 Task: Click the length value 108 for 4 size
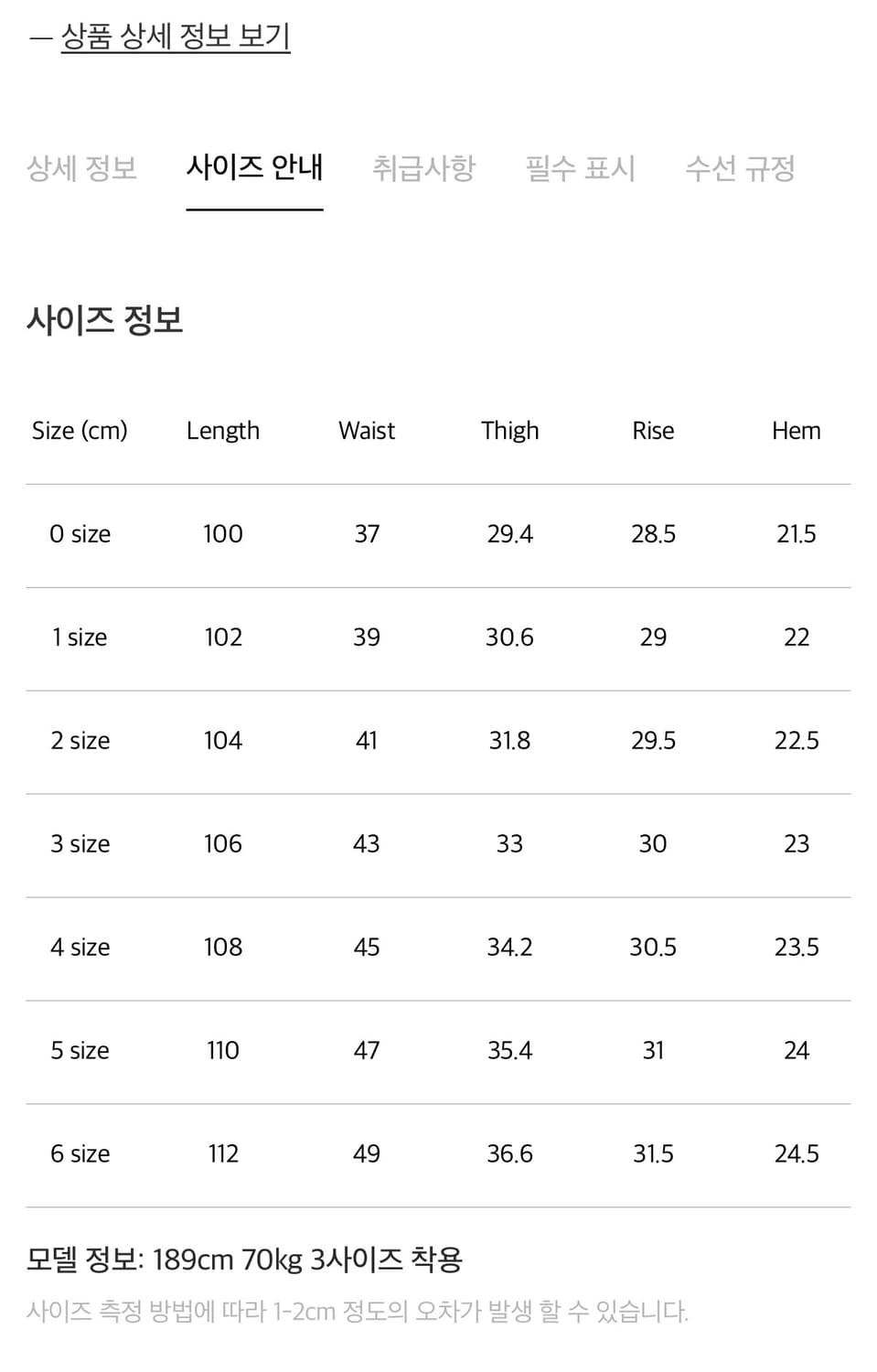tap(222, 947)
